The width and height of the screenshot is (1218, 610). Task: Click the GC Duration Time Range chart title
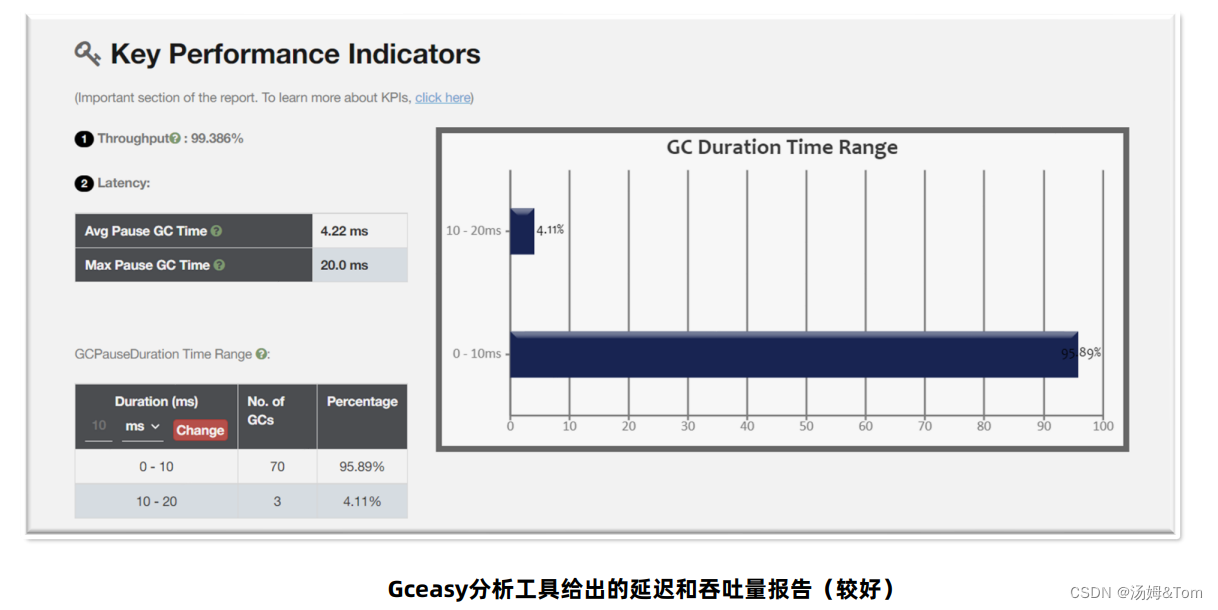782,147
